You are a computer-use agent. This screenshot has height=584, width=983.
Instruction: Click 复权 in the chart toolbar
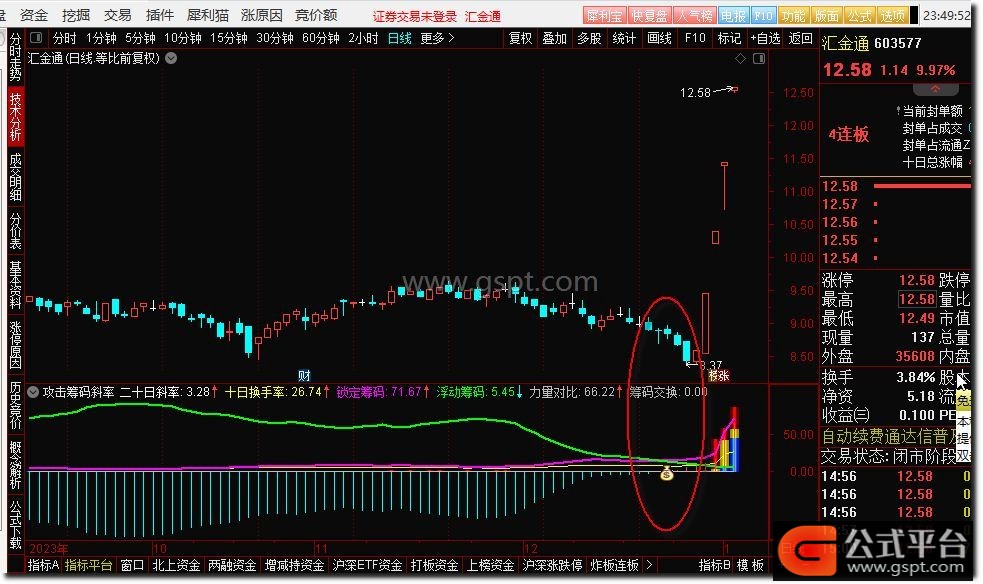tap(520, 38)
